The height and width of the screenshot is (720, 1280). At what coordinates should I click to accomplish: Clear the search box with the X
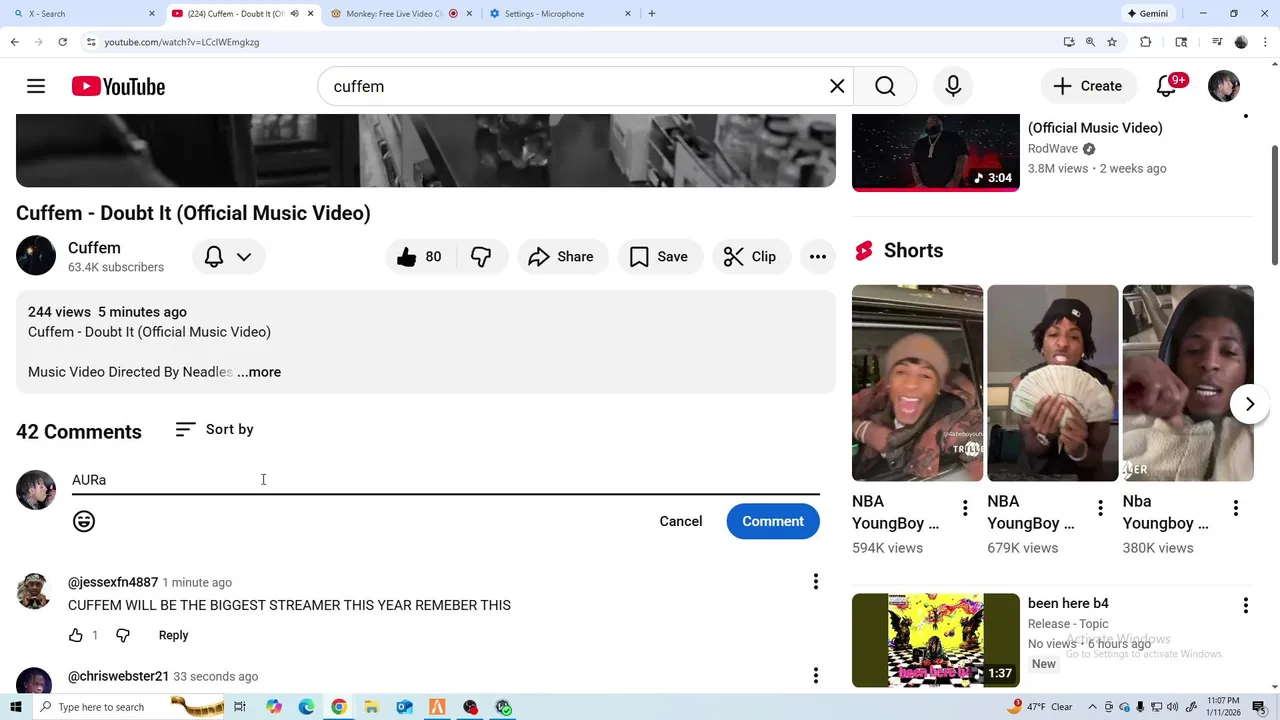click(x=837, y=86)
